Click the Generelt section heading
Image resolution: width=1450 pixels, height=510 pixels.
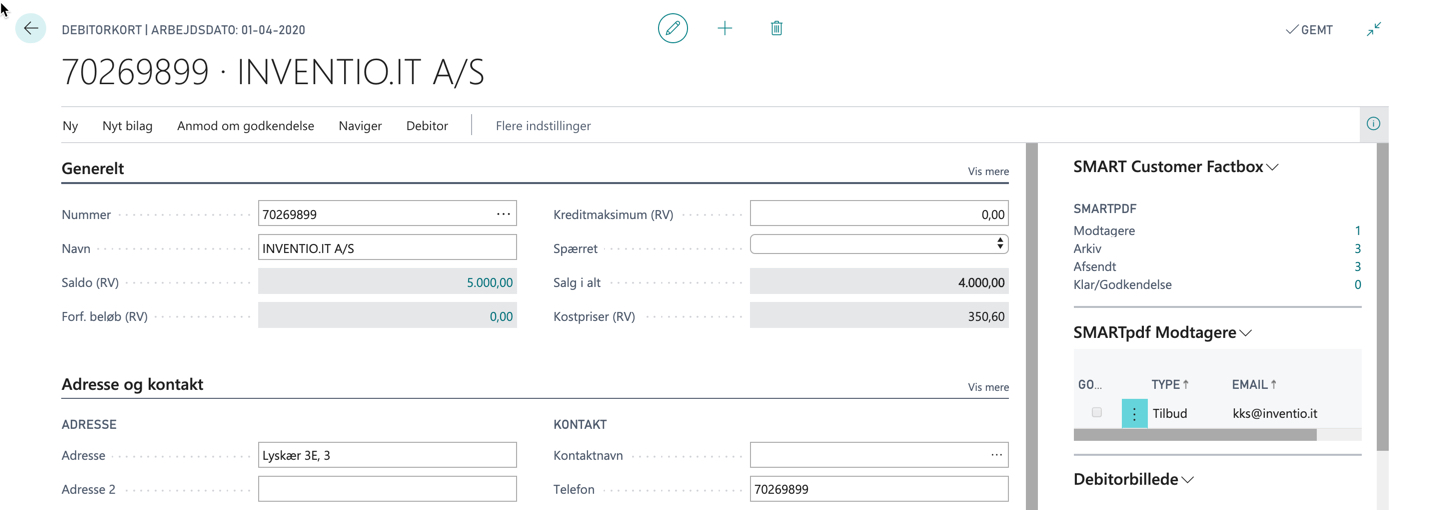pos(93,169)
